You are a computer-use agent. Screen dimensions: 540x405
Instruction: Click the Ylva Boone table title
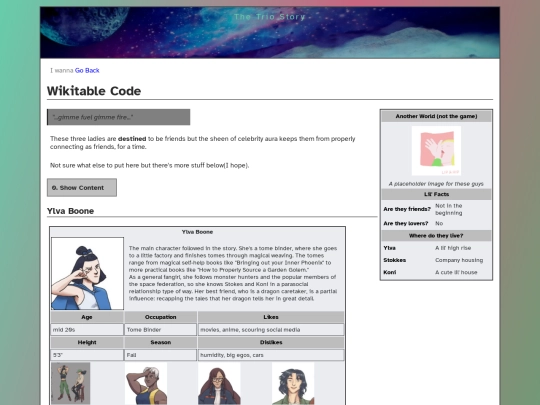pos(197,232)
